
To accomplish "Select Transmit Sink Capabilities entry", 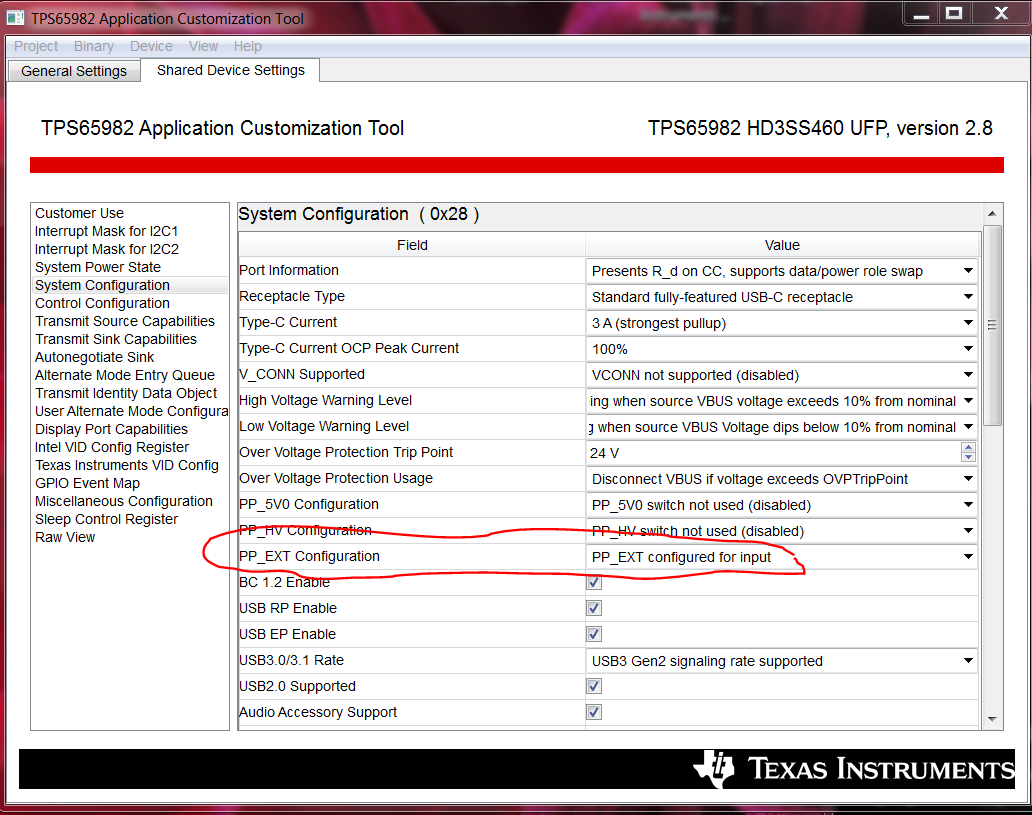I will click(116, 339).
